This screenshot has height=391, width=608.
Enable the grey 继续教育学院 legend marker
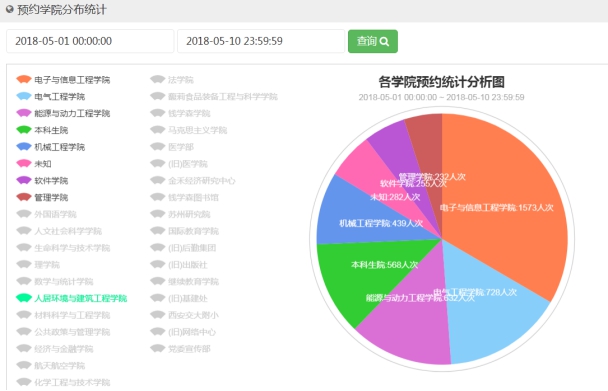point(157,281)
